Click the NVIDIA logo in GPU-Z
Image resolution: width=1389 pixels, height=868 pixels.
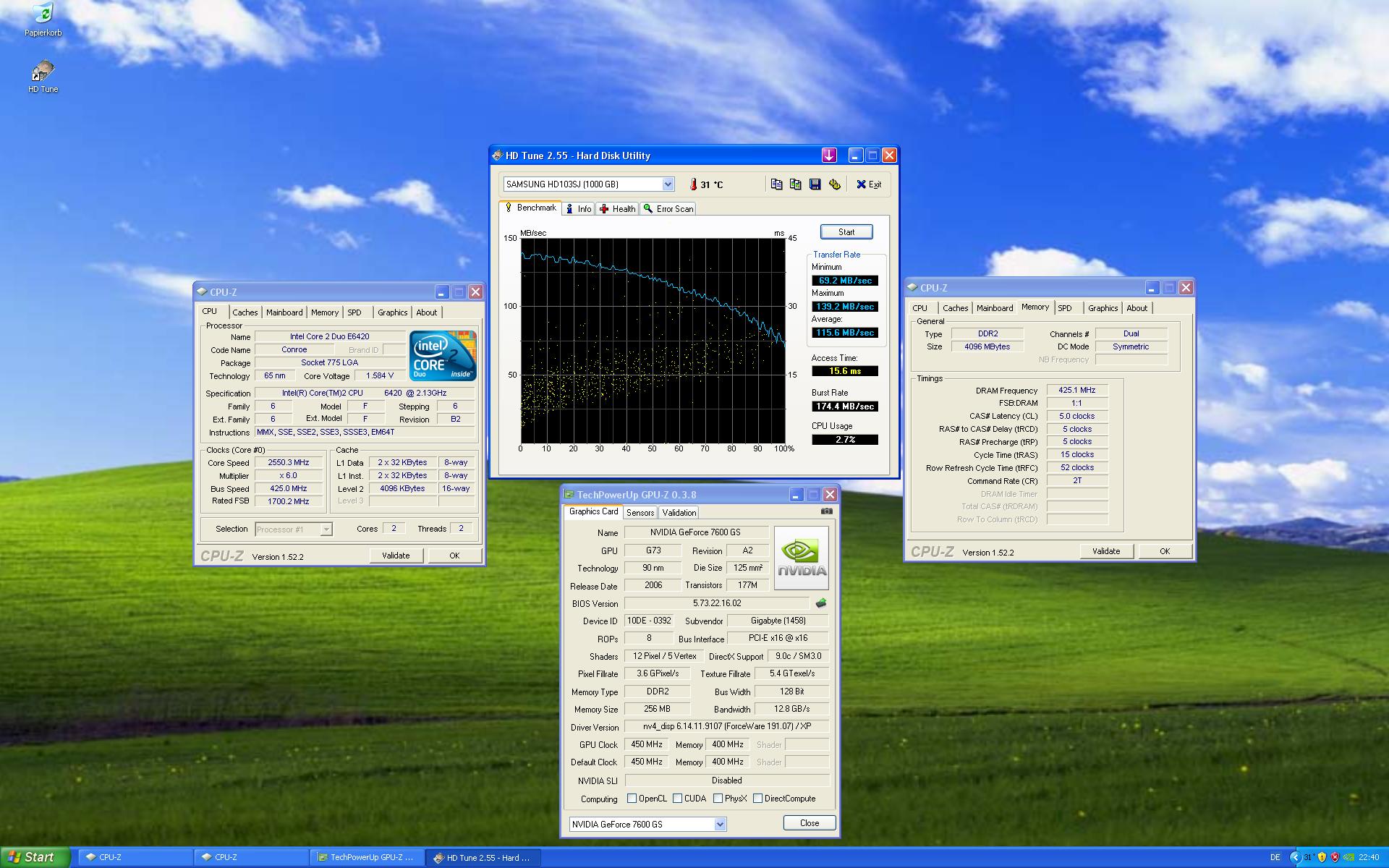pos(802,558)
